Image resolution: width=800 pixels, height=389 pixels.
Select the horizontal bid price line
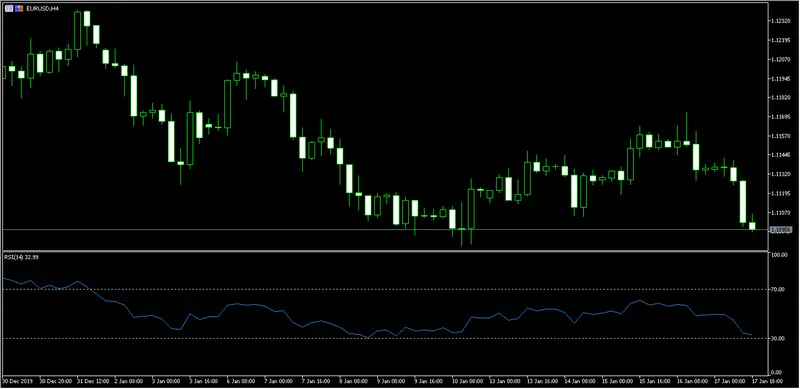[x=385, y=230]
